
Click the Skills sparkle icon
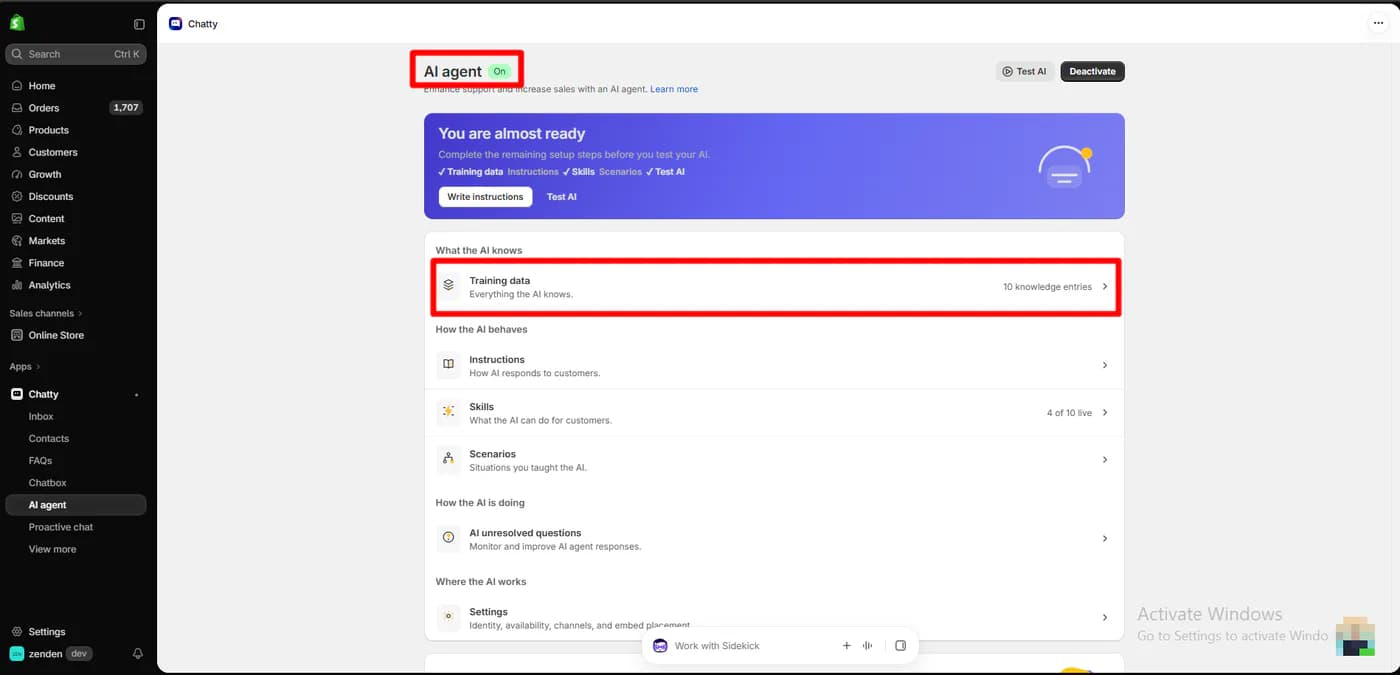(448, 412)
